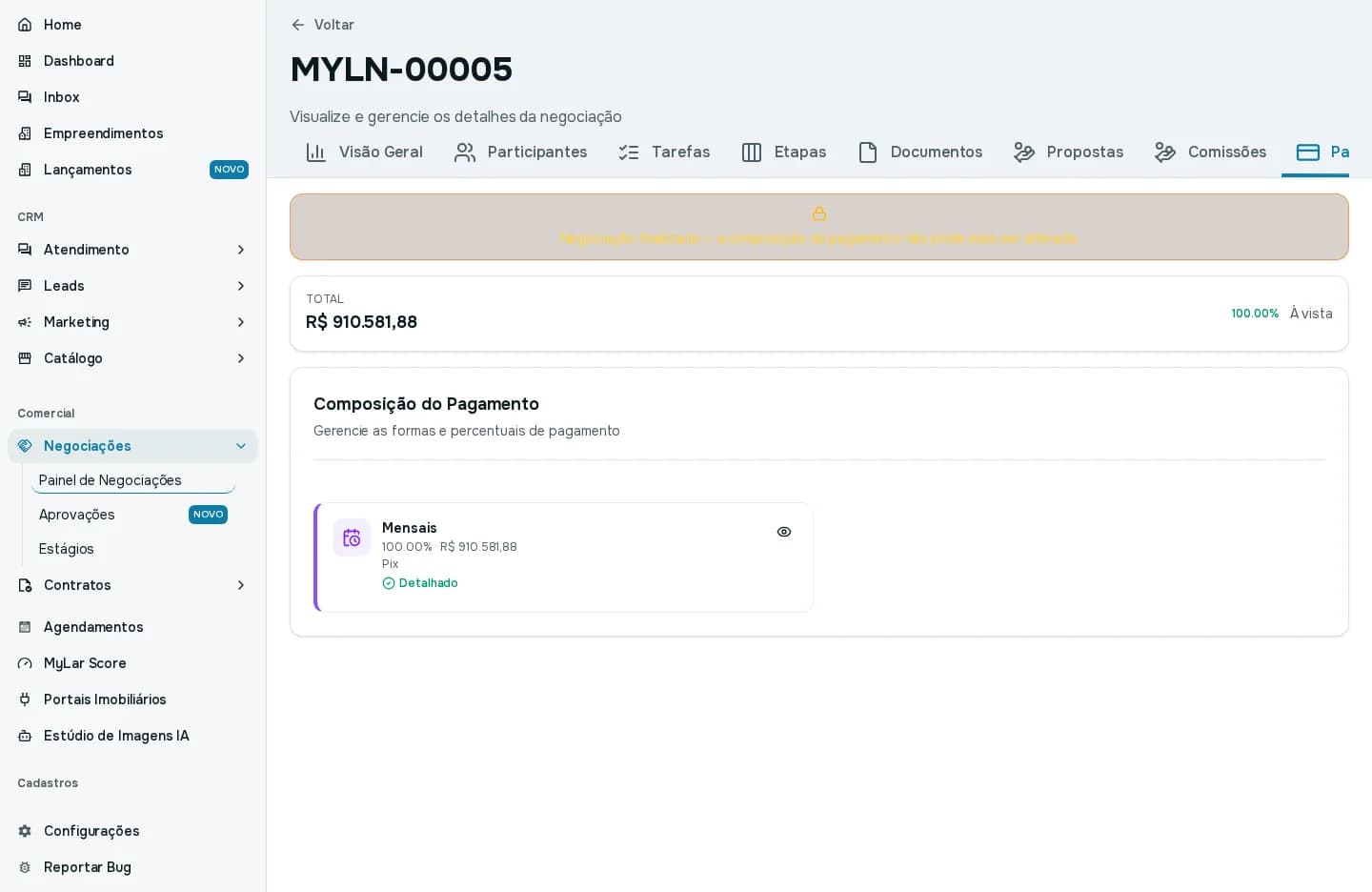The height and width of the screenshot is (892, 1372).
Task: Open the Dashboard grid icon
Action: (25, 61)
